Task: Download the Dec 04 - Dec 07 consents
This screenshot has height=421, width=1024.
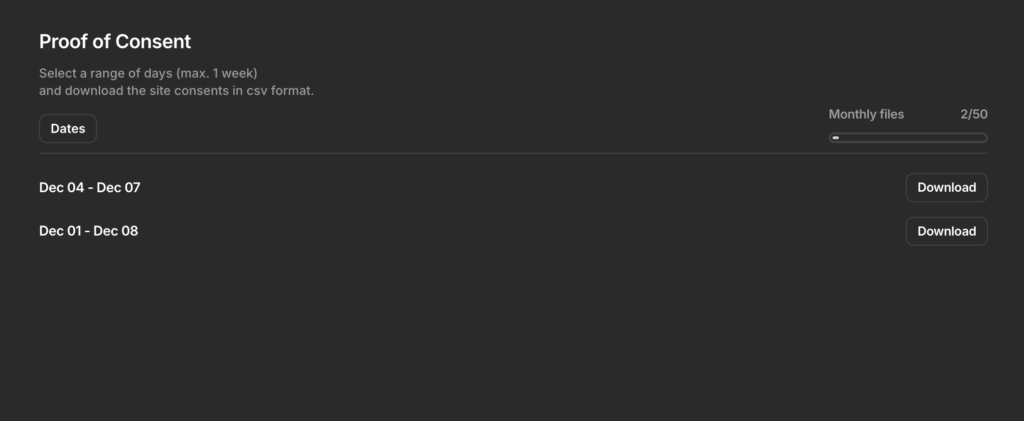Action: click(x=946, y=187)
